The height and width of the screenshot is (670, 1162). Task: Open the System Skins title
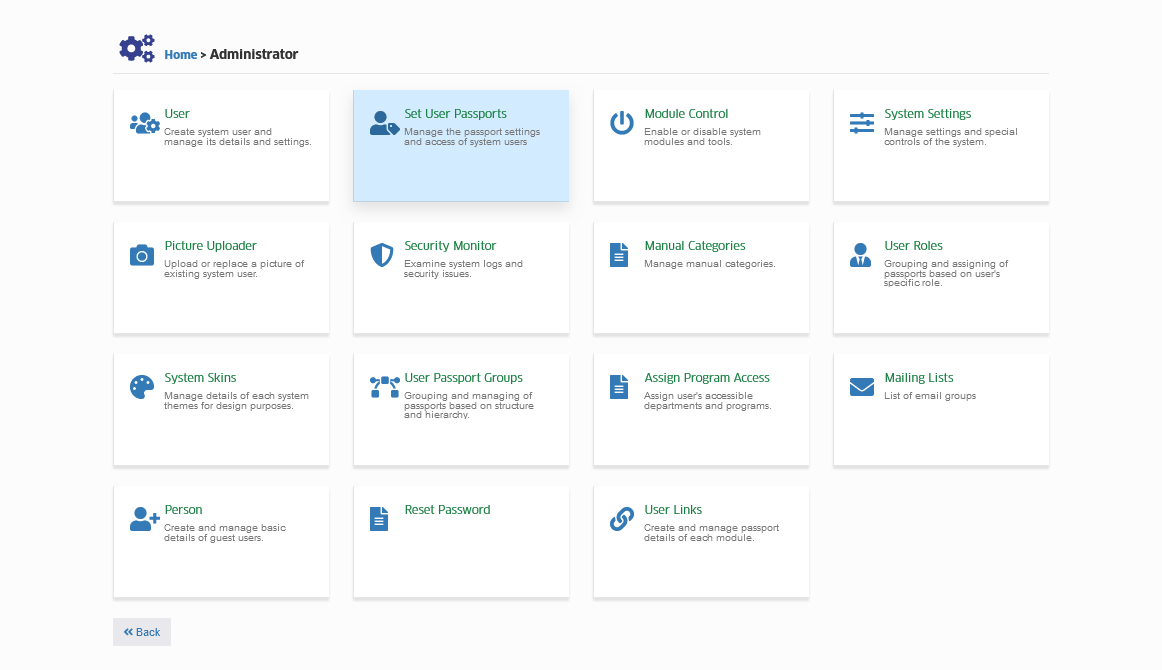tap(200, 378)
